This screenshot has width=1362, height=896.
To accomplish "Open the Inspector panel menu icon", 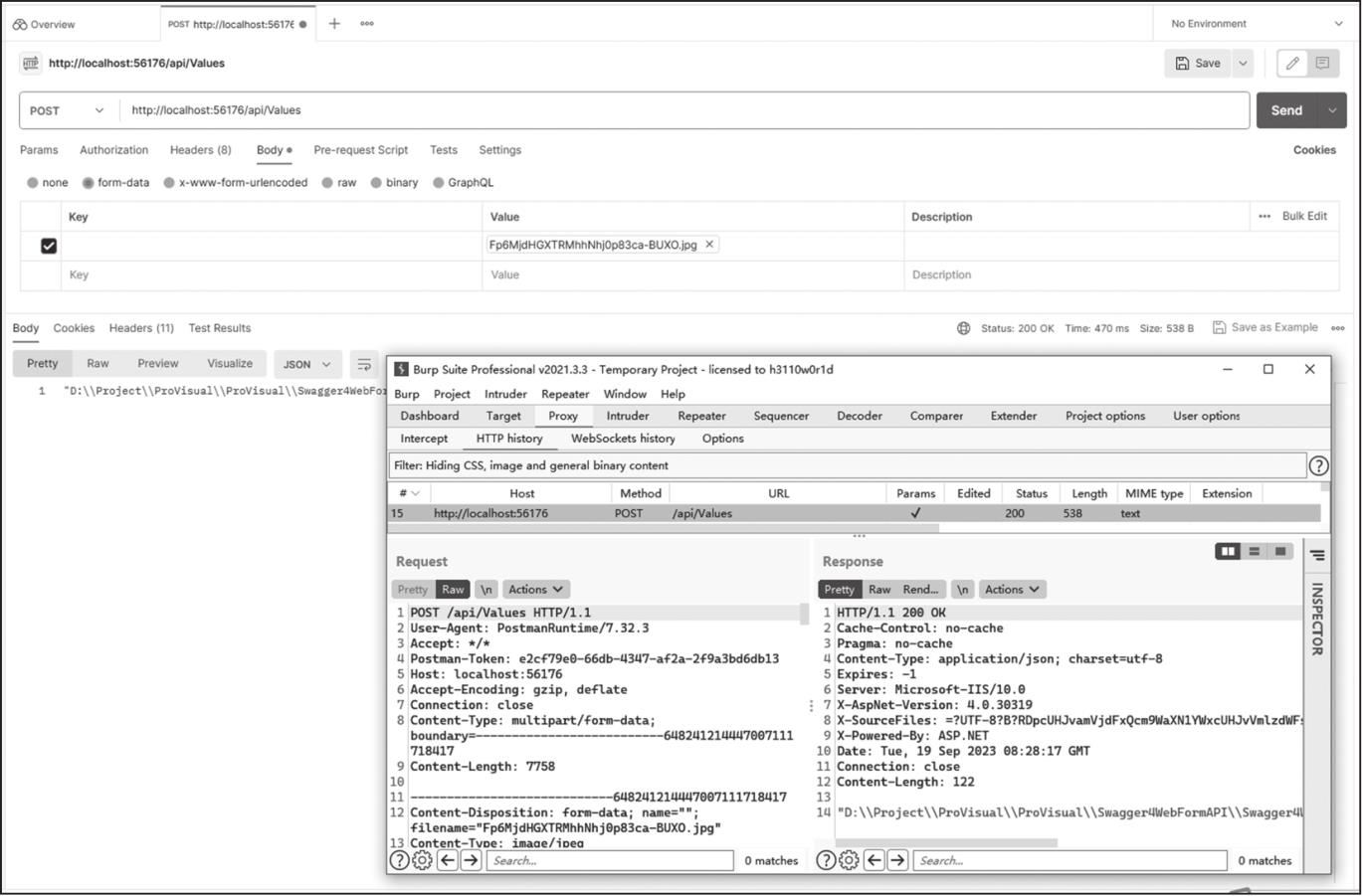I will [x=1317, y=556].
